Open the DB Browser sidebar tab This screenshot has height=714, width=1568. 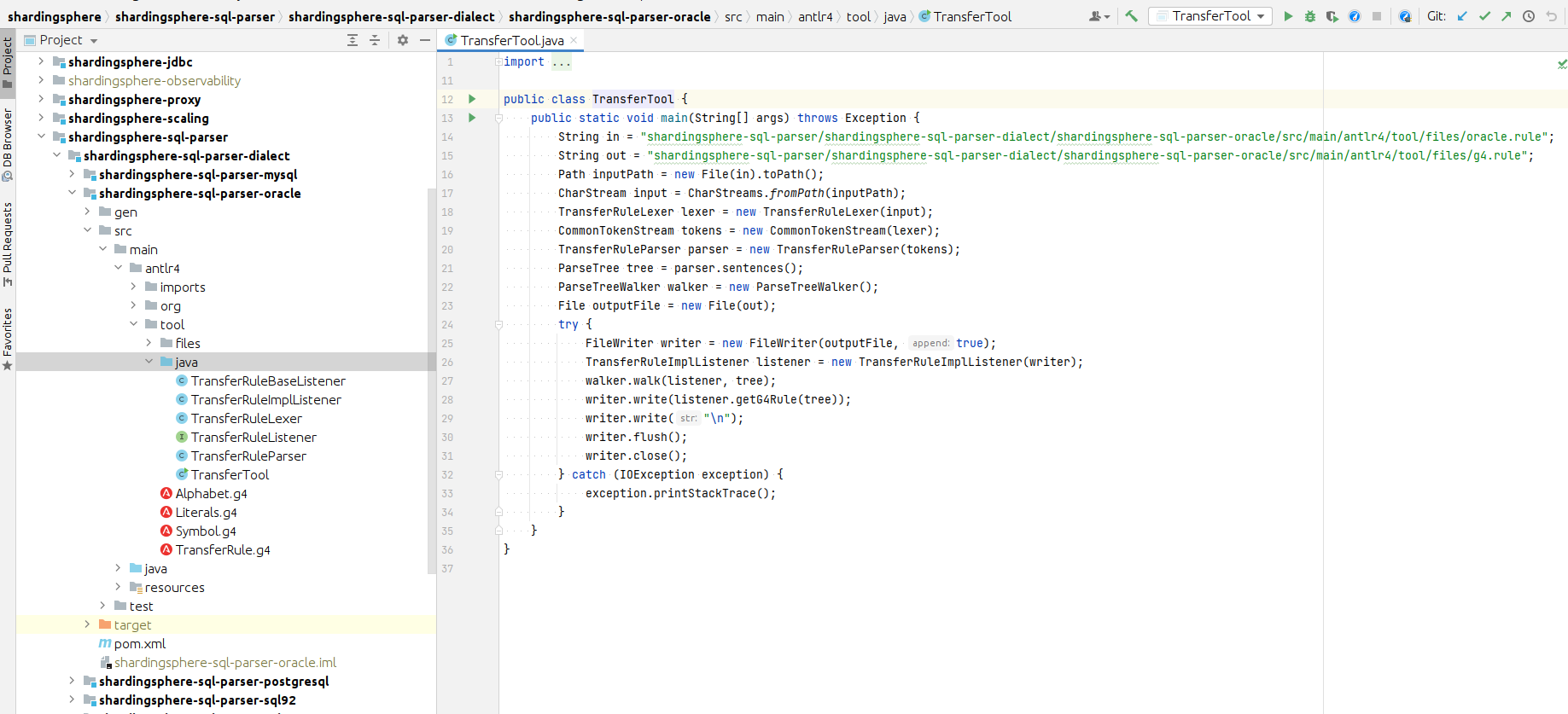pos(8,145)
